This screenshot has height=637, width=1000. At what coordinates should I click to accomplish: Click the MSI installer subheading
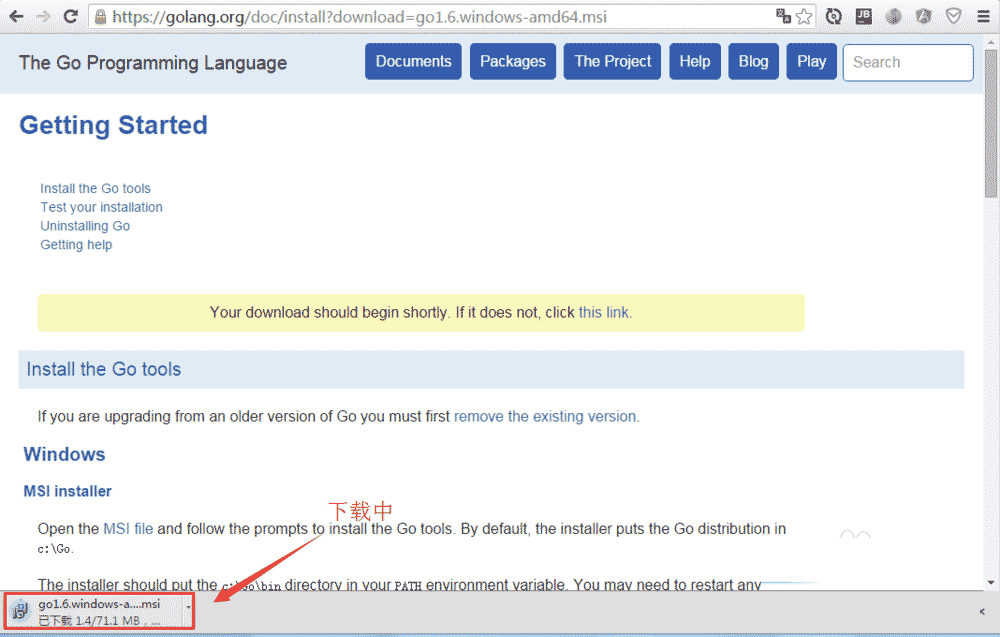coord(68,491)
